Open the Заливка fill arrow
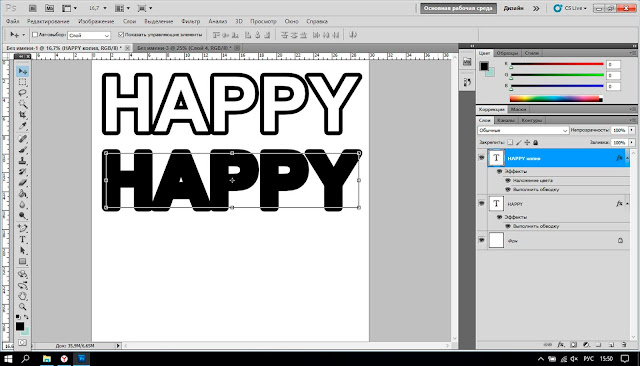The image size is (640, 366). pos(632,142)
